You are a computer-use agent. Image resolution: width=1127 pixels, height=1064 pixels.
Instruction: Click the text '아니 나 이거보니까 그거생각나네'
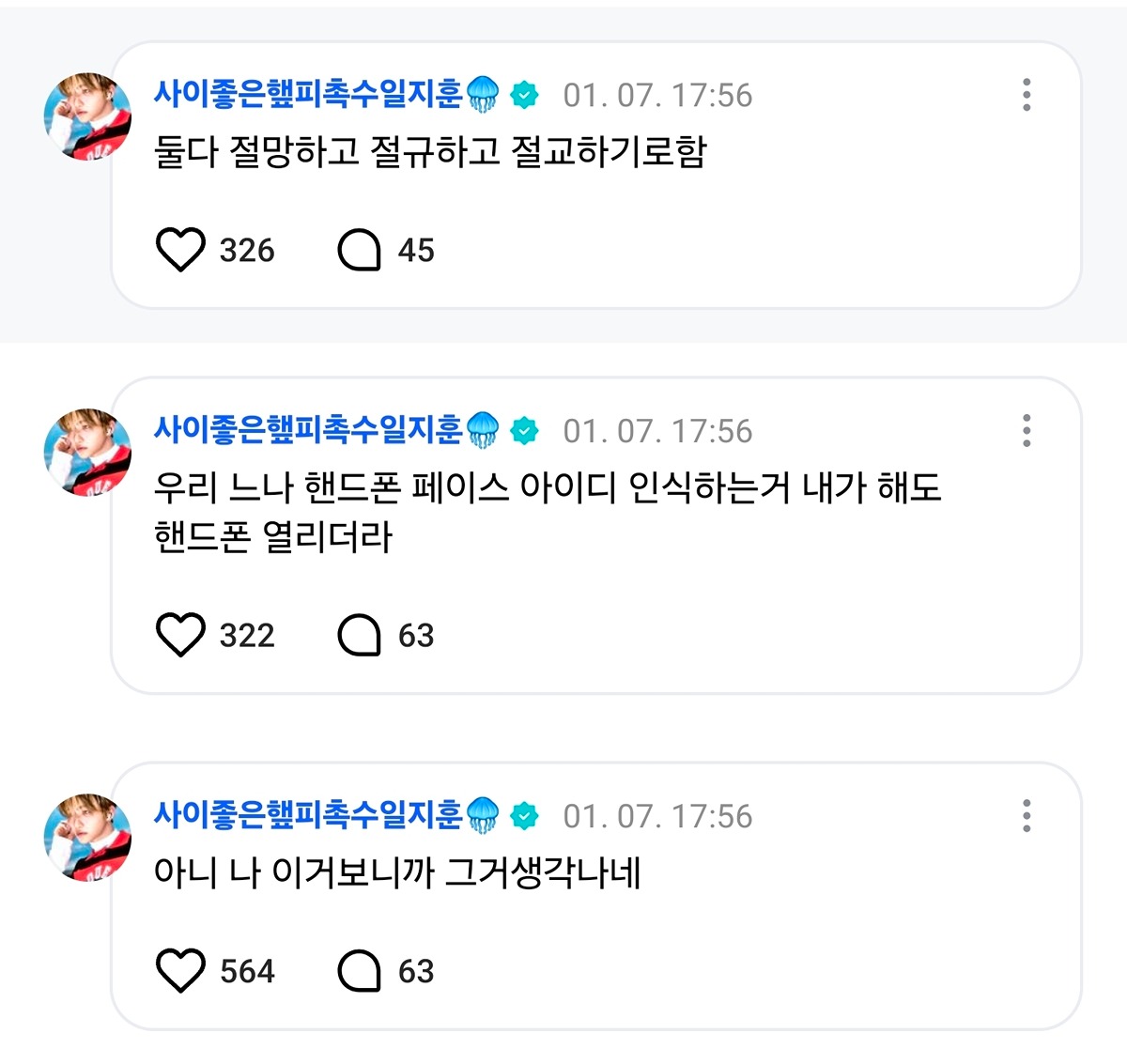[x=397, y=873]
